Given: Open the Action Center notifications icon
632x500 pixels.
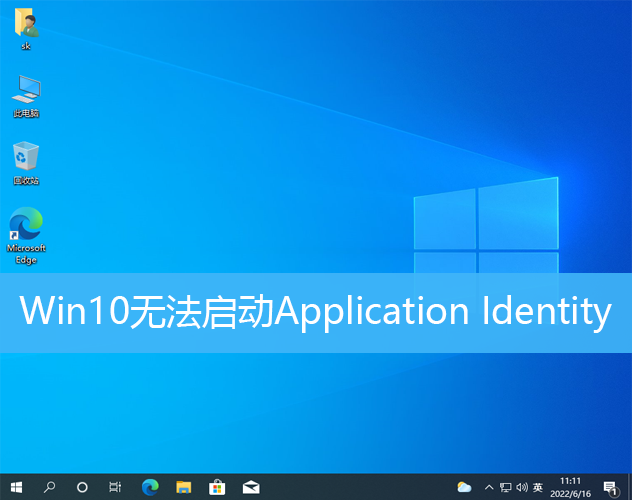Looking at the screenshot, I should 610,487.
